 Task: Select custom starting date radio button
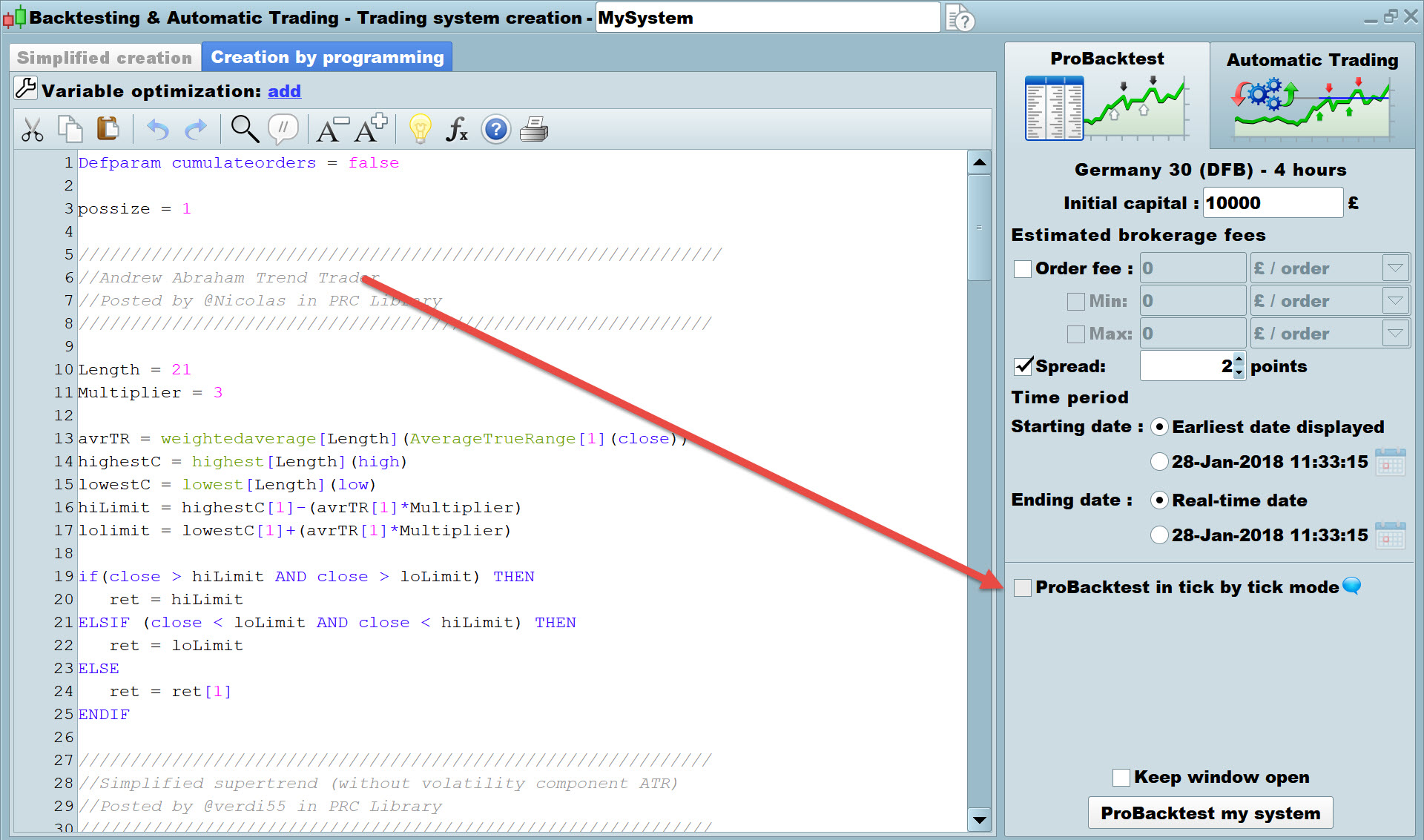pyautogui.click(x=1159, y=462)
